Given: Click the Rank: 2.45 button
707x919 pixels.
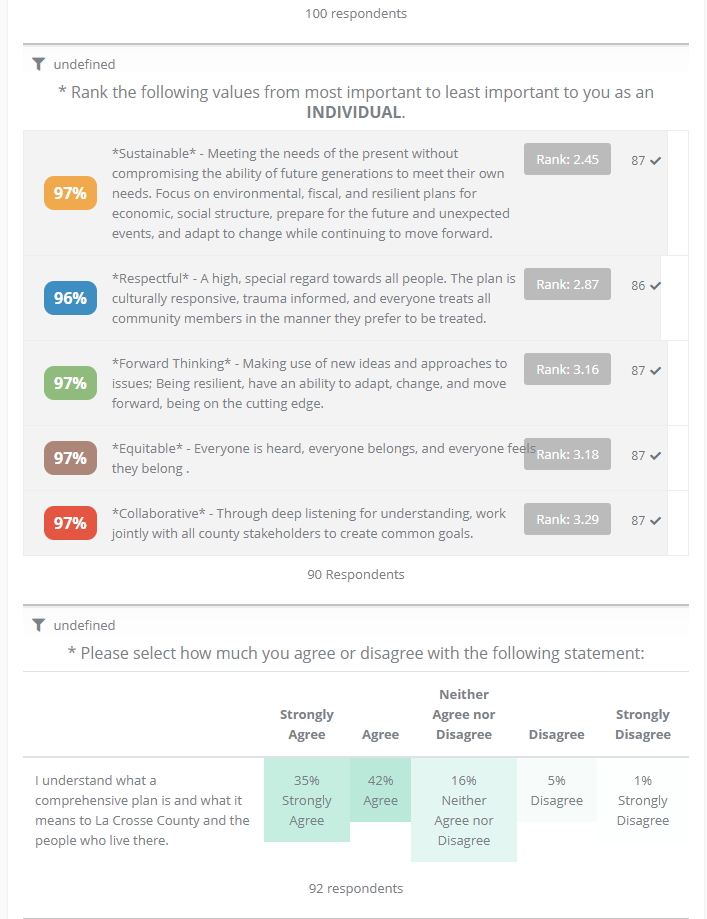Looking at the screenshot, I should click(567, 159).
